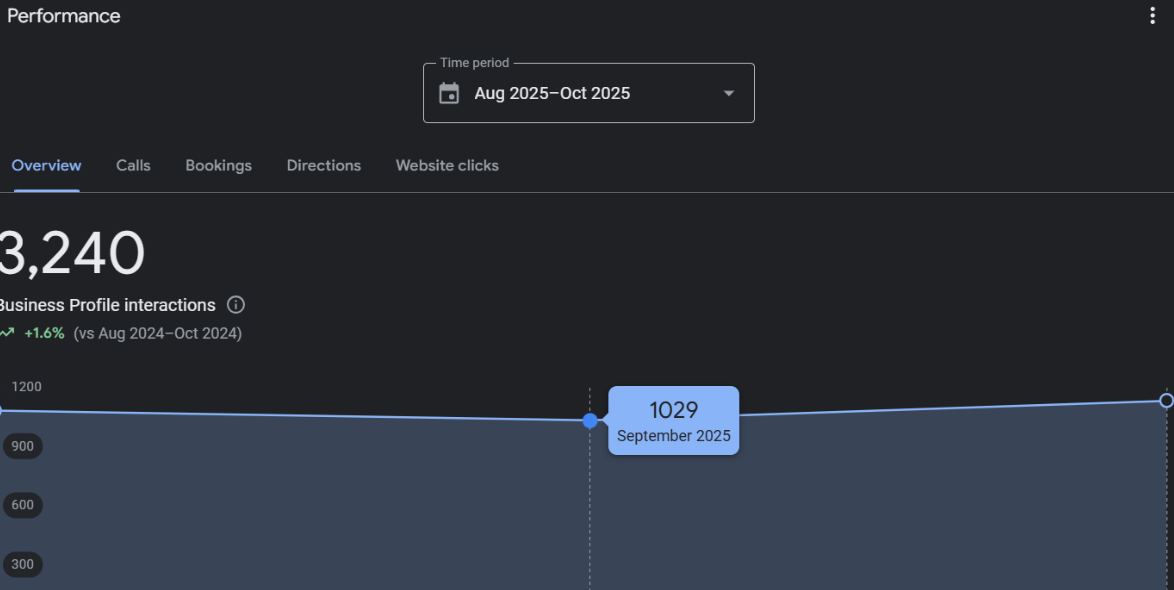The image size is (1174, 590).
Task: Select the September 2025 data point on chart
Action: (x=590, y=421)
